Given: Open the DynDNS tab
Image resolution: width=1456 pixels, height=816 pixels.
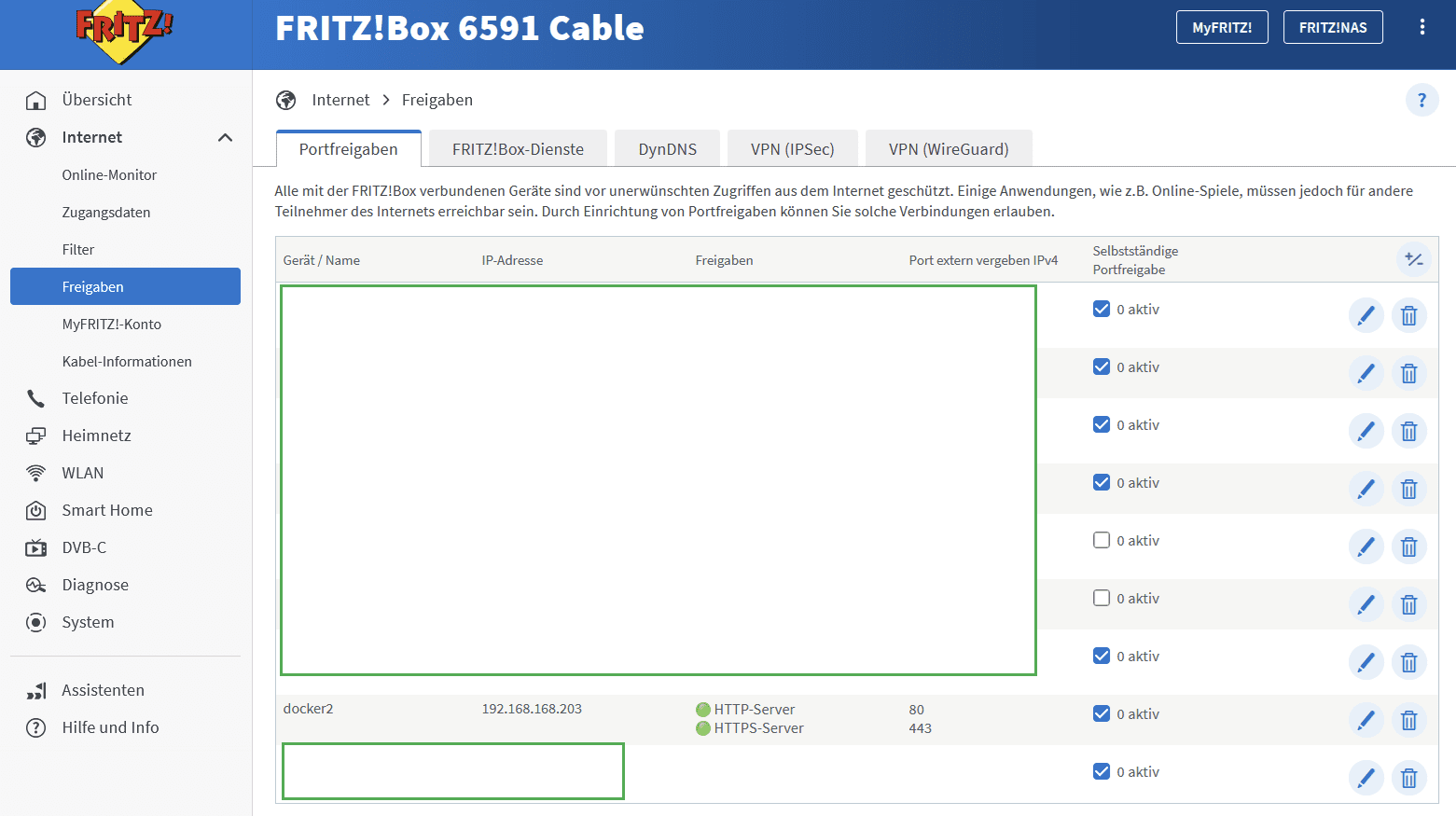Looking at the screenshot, I should pos(668,149).
